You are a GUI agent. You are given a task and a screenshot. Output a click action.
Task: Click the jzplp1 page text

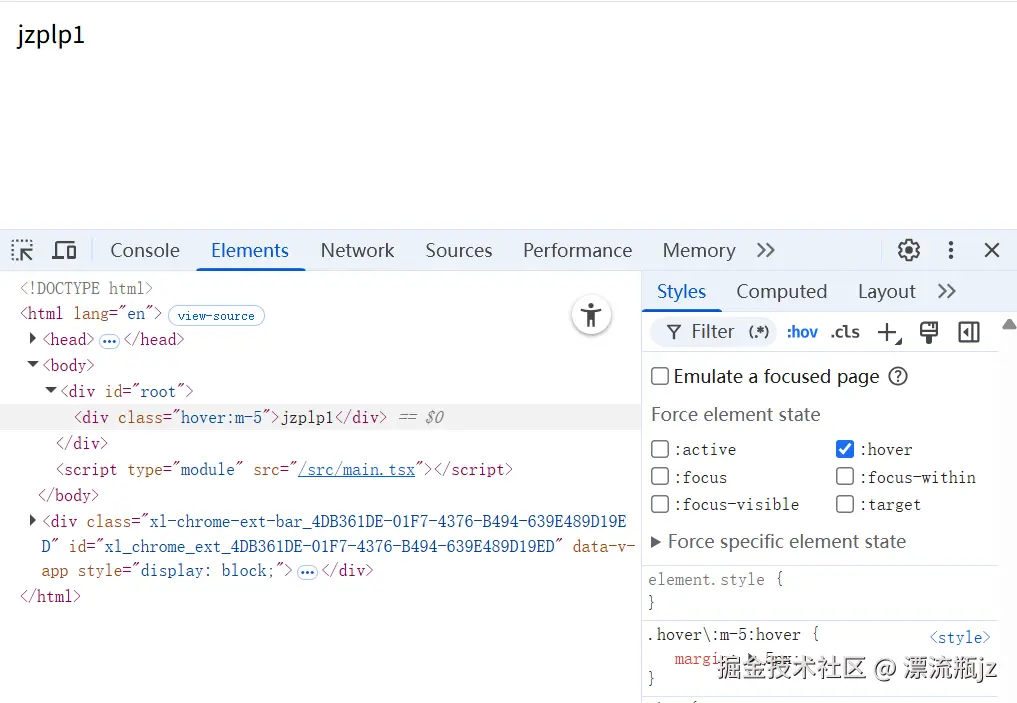[51, 35]
